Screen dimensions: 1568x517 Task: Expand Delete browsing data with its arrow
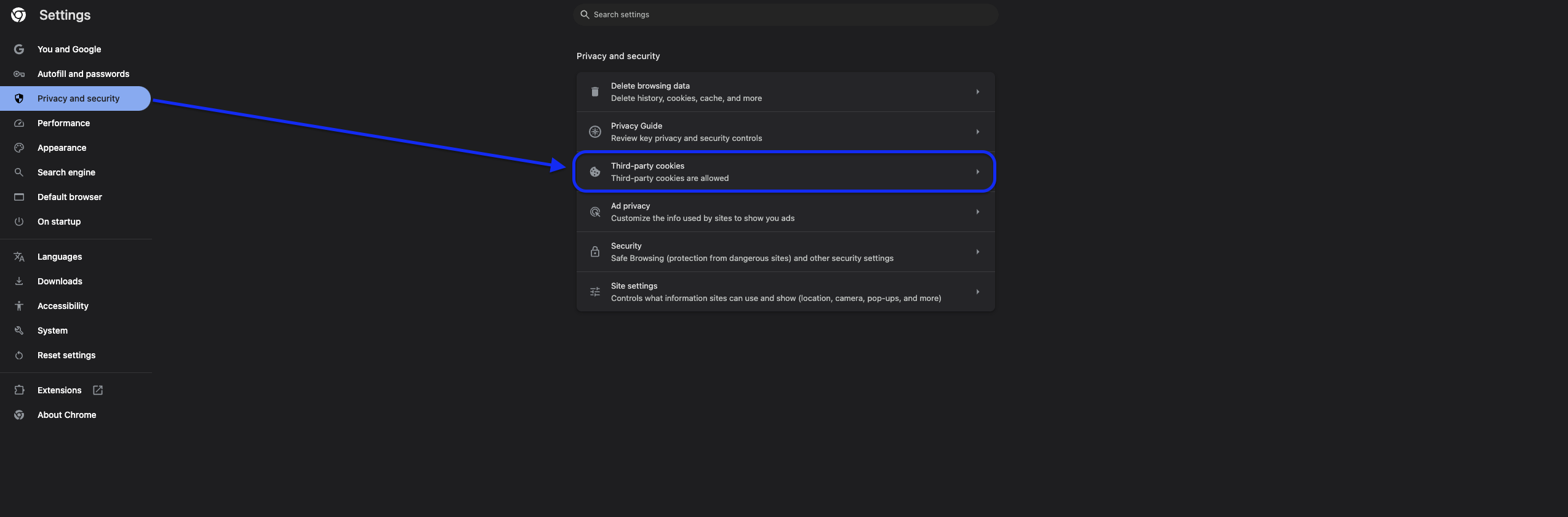[x=977, y=92]
